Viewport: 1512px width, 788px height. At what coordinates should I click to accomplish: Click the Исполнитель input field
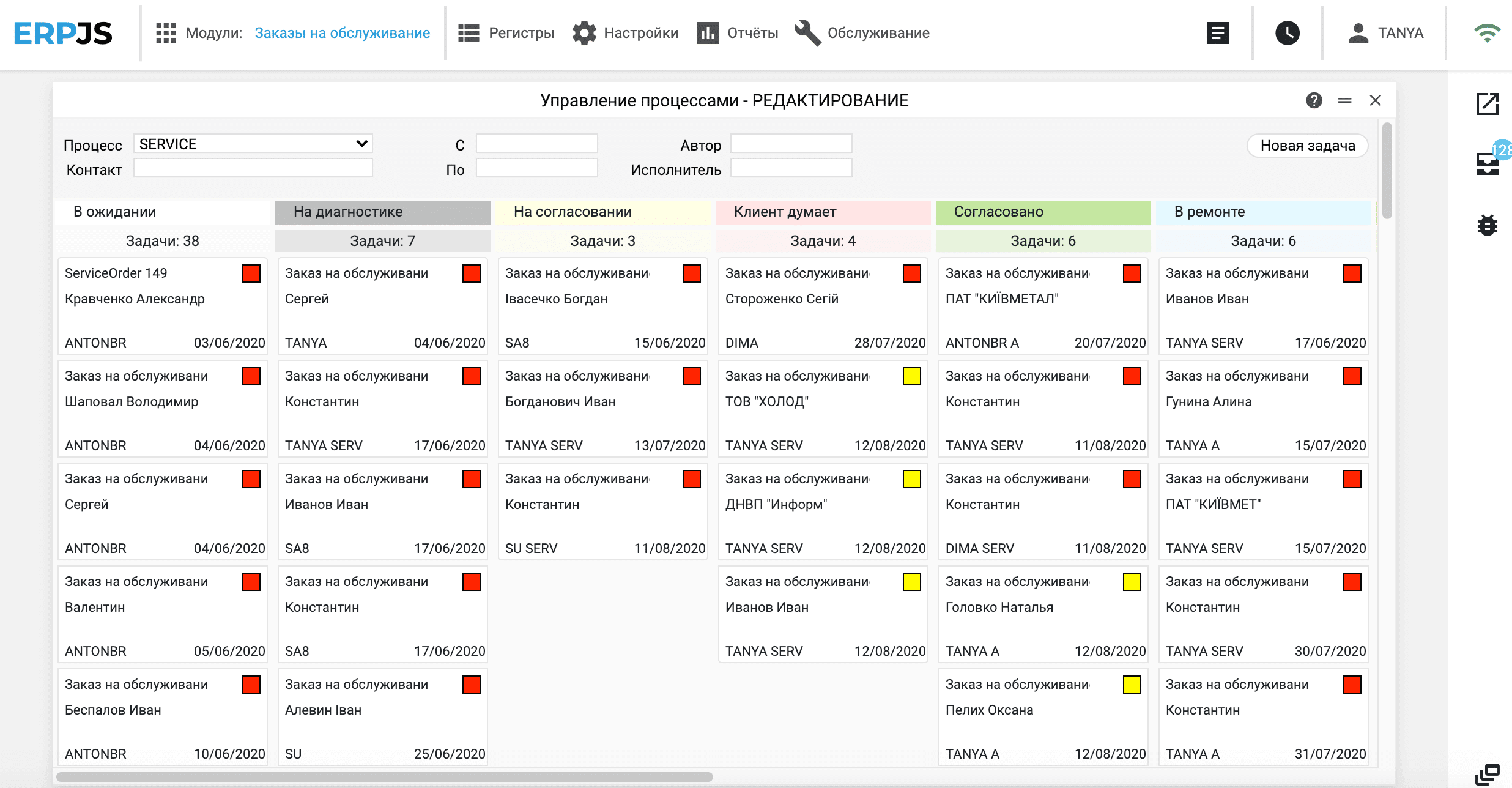[x=791, y=168]
